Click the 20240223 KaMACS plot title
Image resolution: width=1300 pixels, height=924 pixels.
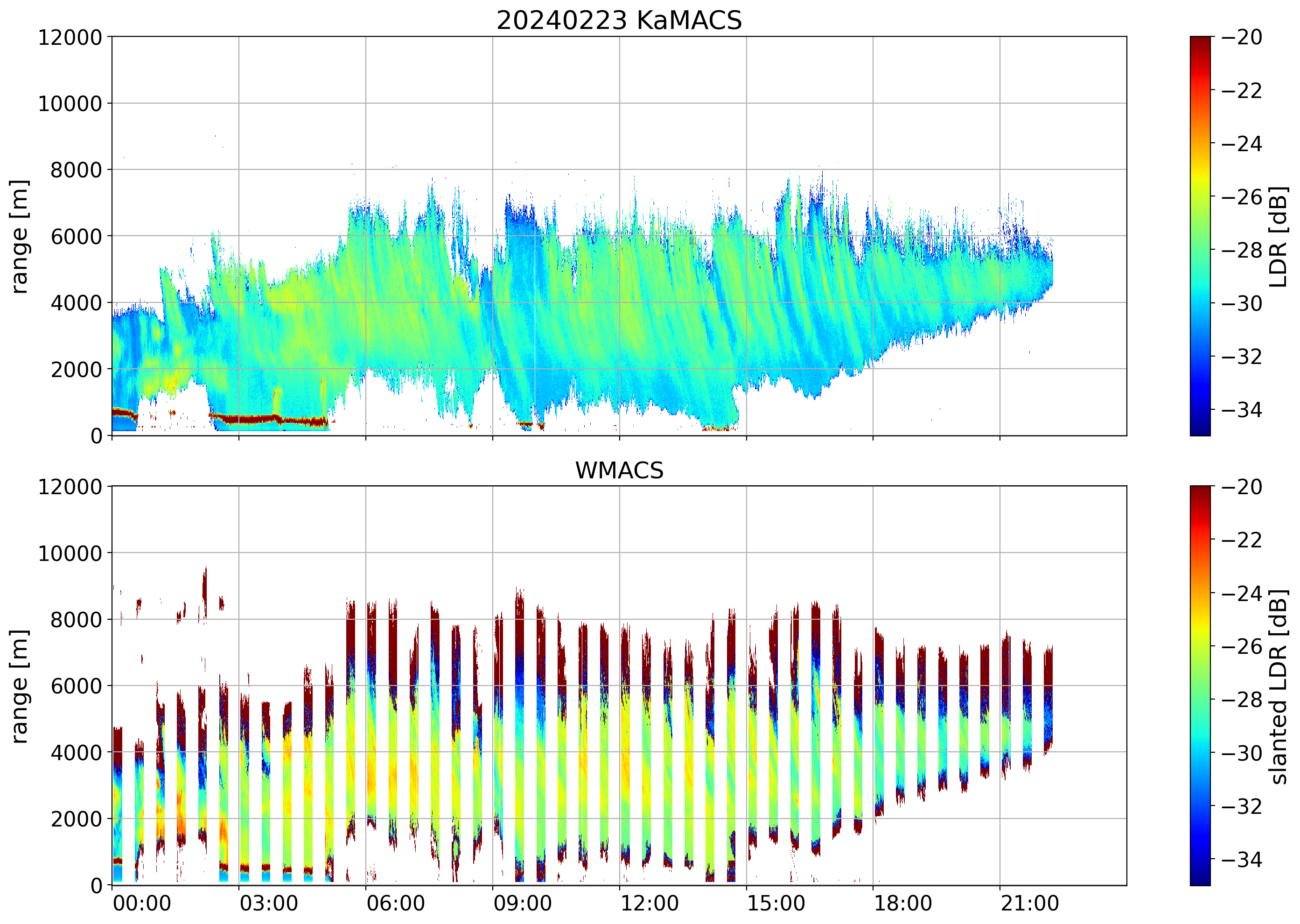(x=619, y=21)
